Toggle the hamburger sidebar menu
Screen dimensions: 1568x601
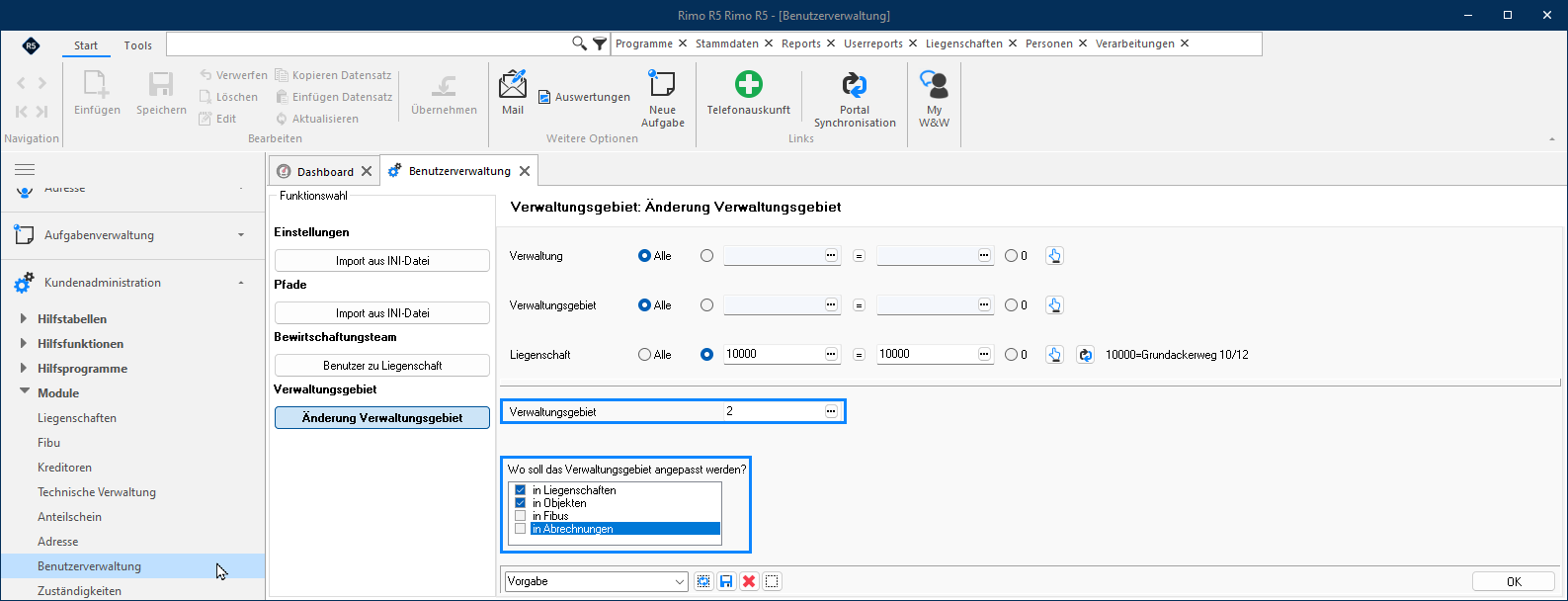point(25,170)
